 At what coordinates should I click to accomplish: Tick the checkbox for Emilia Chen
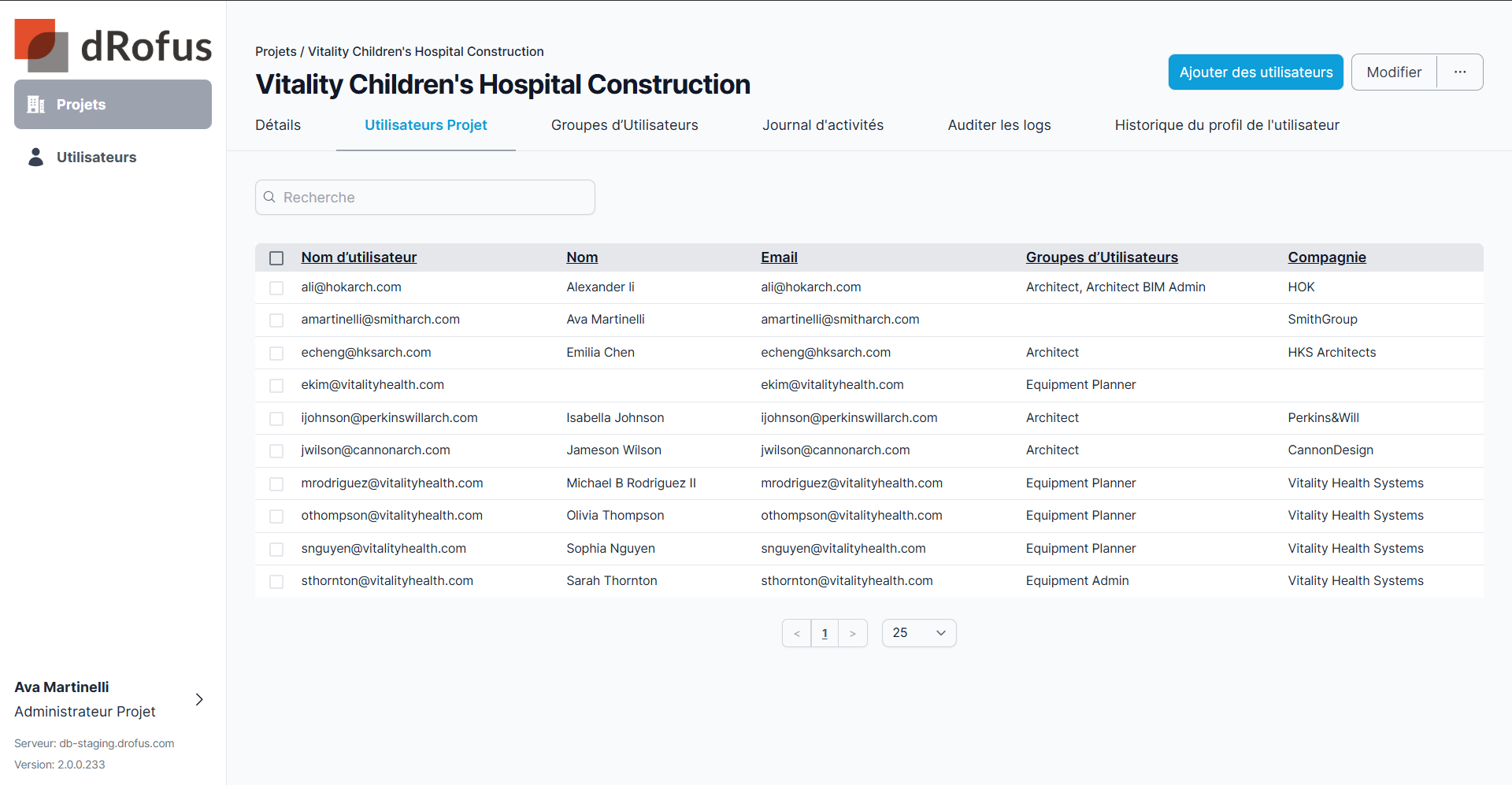tap(276, 354)
